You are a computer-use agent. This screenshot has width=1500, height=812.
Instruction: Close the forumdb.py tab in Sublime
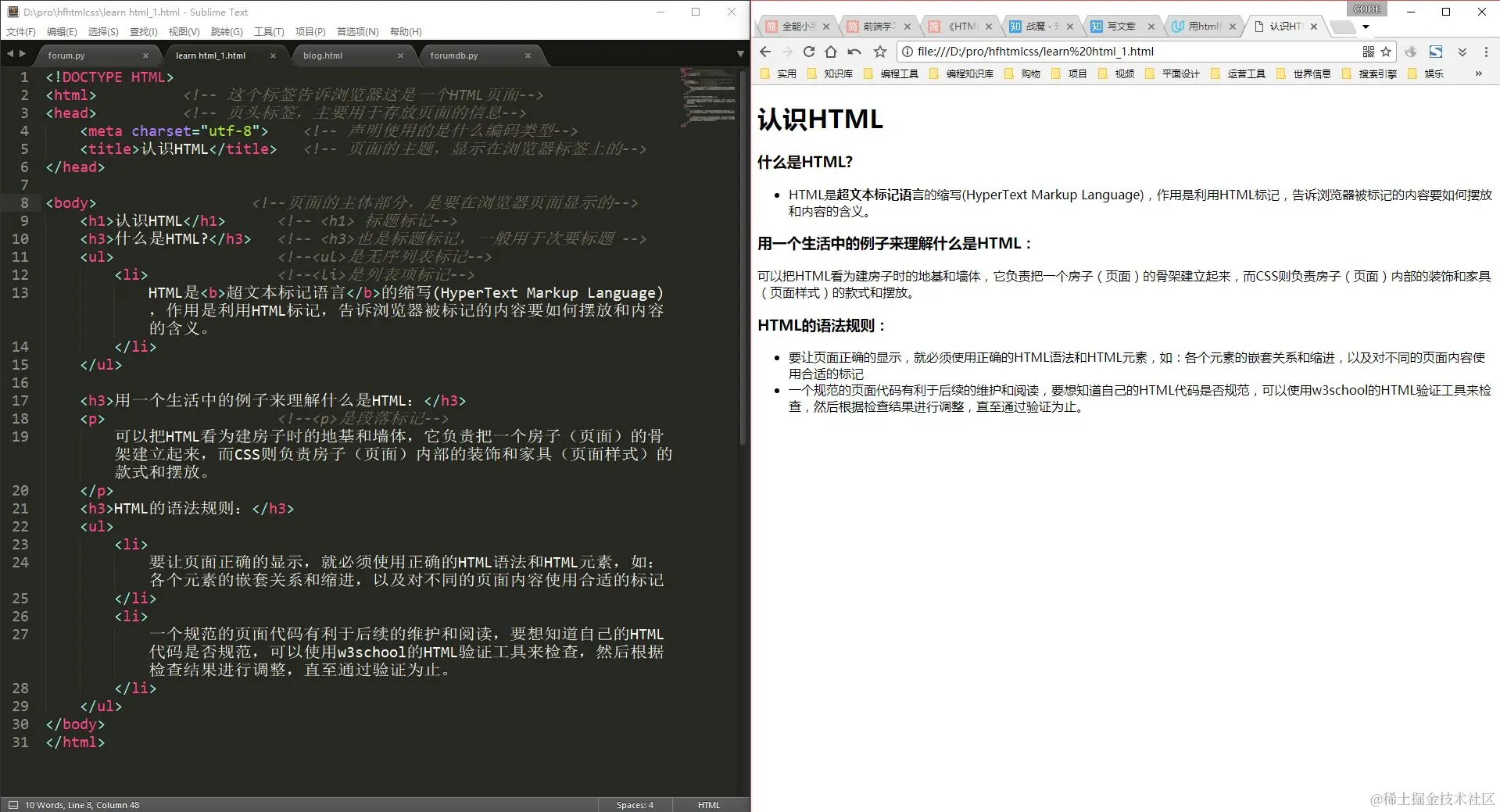[x=528, y=55]
